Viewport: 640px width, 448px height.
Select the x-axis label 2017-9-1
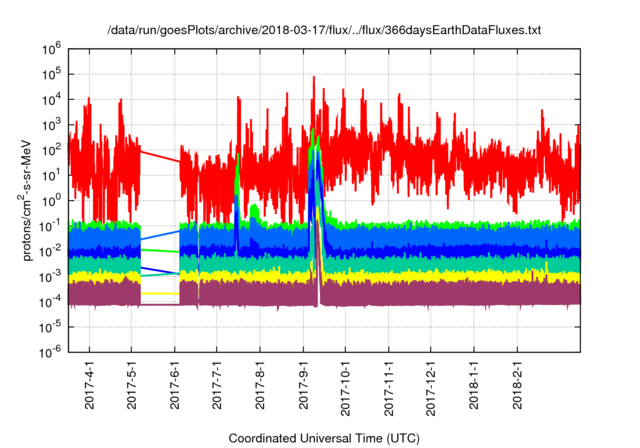pyautogui.click(x=303, y=388)
